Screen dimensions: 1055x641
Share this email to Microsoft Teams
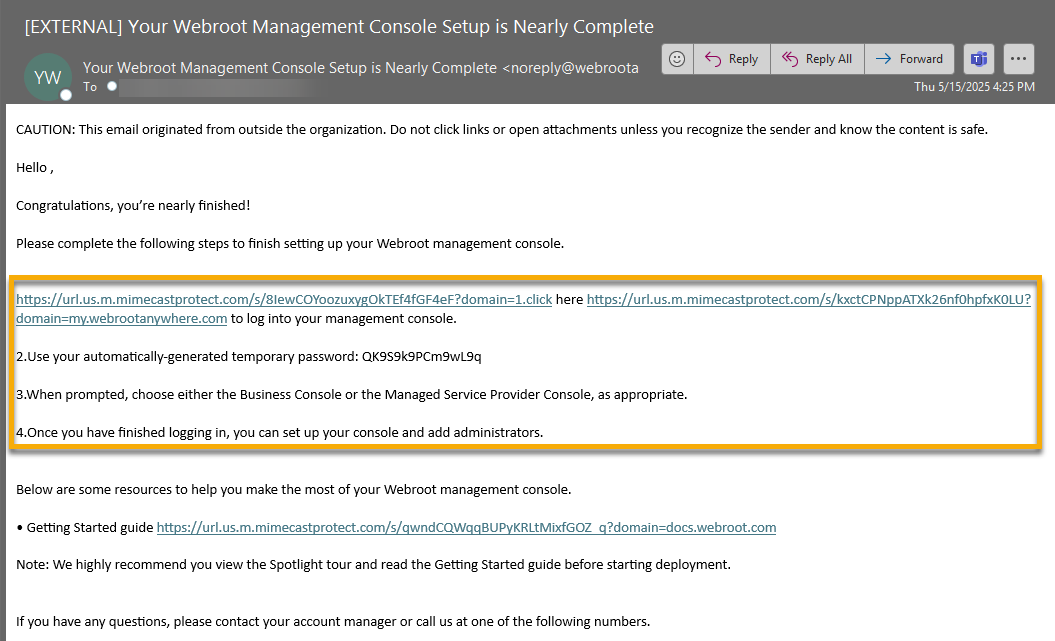pos(978,58)
